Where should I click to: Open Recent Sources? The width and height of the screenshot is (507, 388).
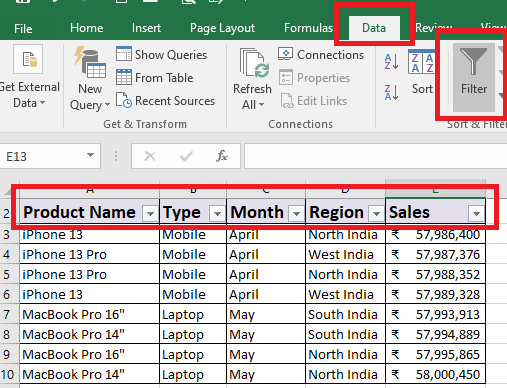[165, 101]
